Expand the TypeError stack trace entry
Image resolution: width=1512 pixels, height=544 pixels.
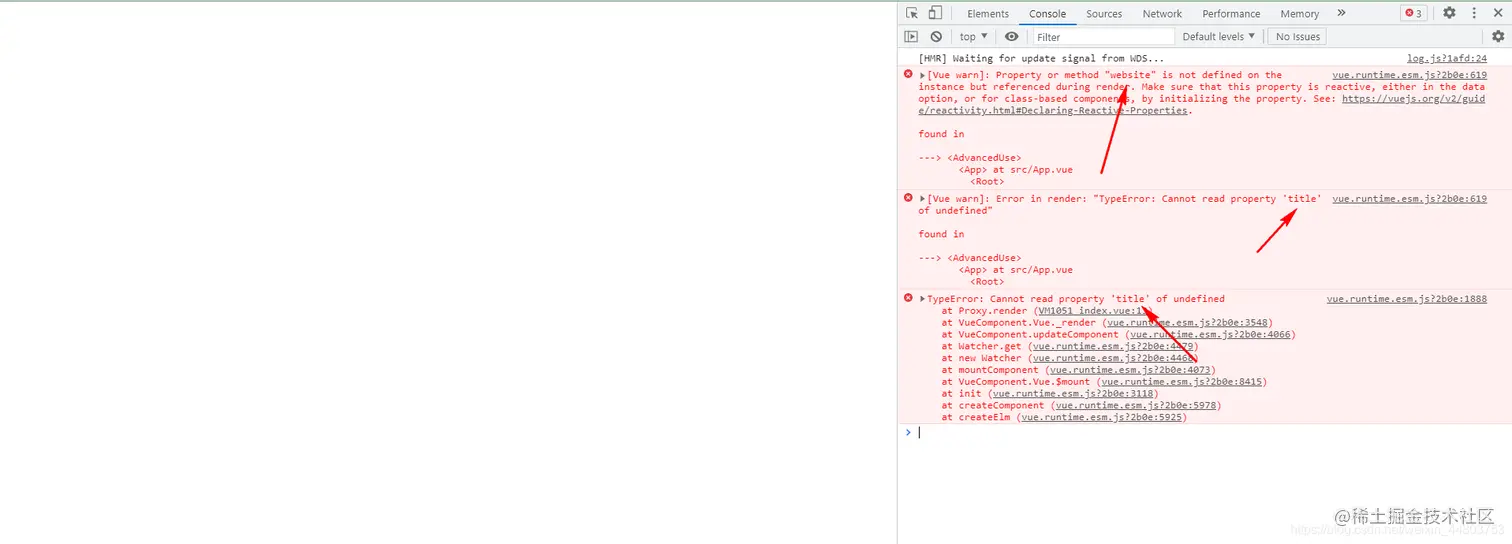point(922,299)
